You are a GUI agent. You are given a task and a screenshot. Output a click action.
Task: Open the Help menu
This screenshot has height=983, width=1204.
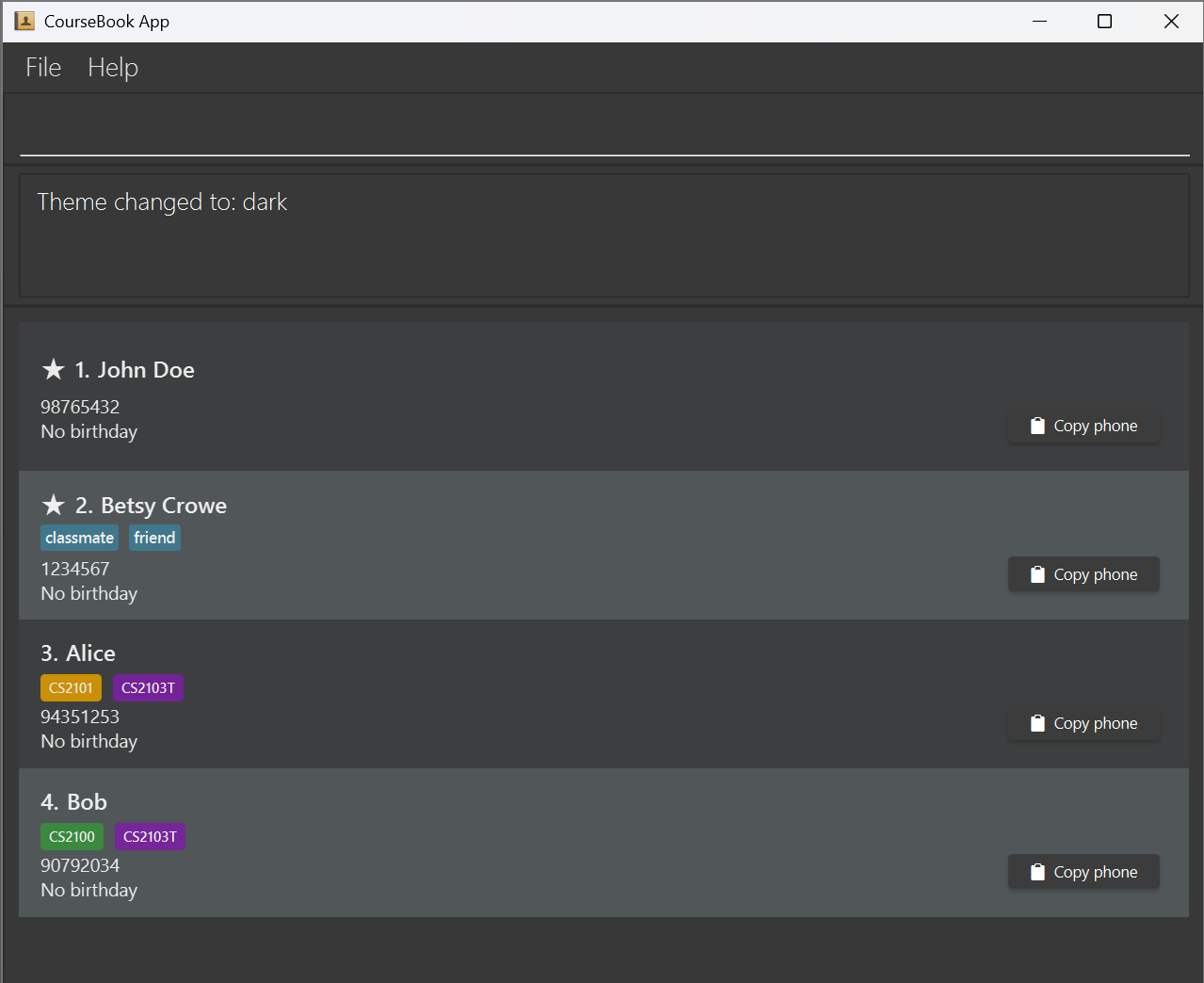[112, 67]
